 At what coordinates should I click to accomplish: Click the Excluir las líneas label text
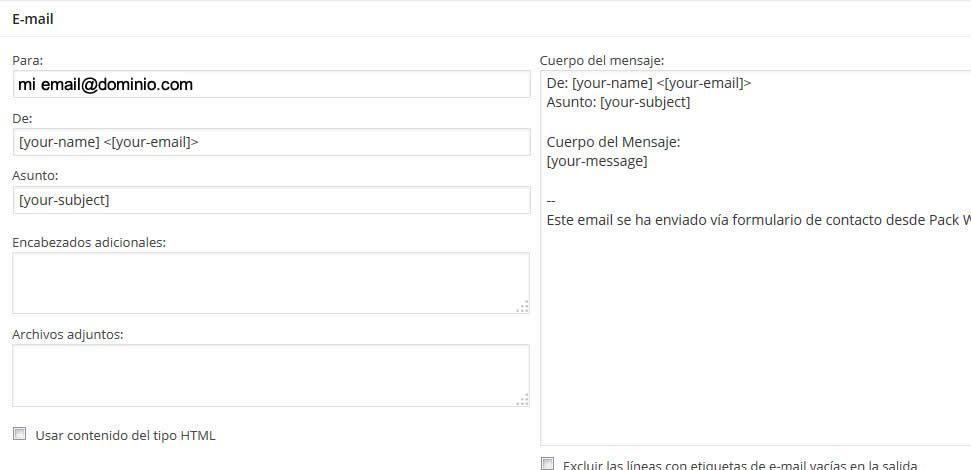(740, 465)
